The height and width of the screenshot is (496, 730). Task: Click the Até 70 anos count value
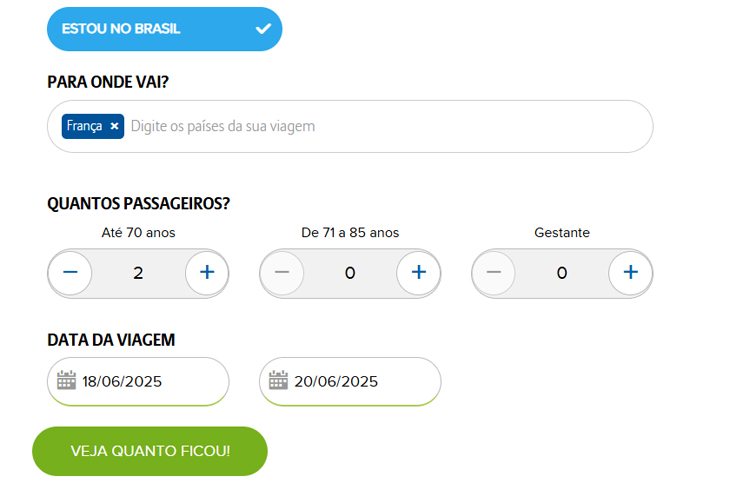(x=138, y=273)
